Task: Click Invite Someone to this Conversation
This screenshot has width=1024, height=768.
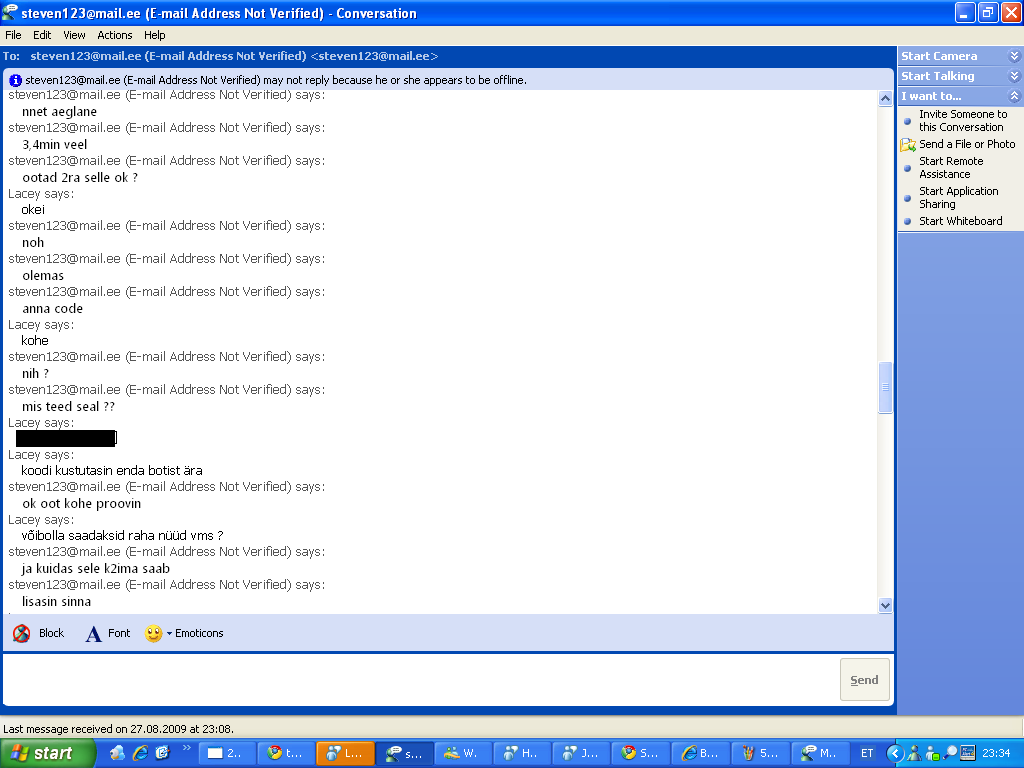Action: (962, 121)
